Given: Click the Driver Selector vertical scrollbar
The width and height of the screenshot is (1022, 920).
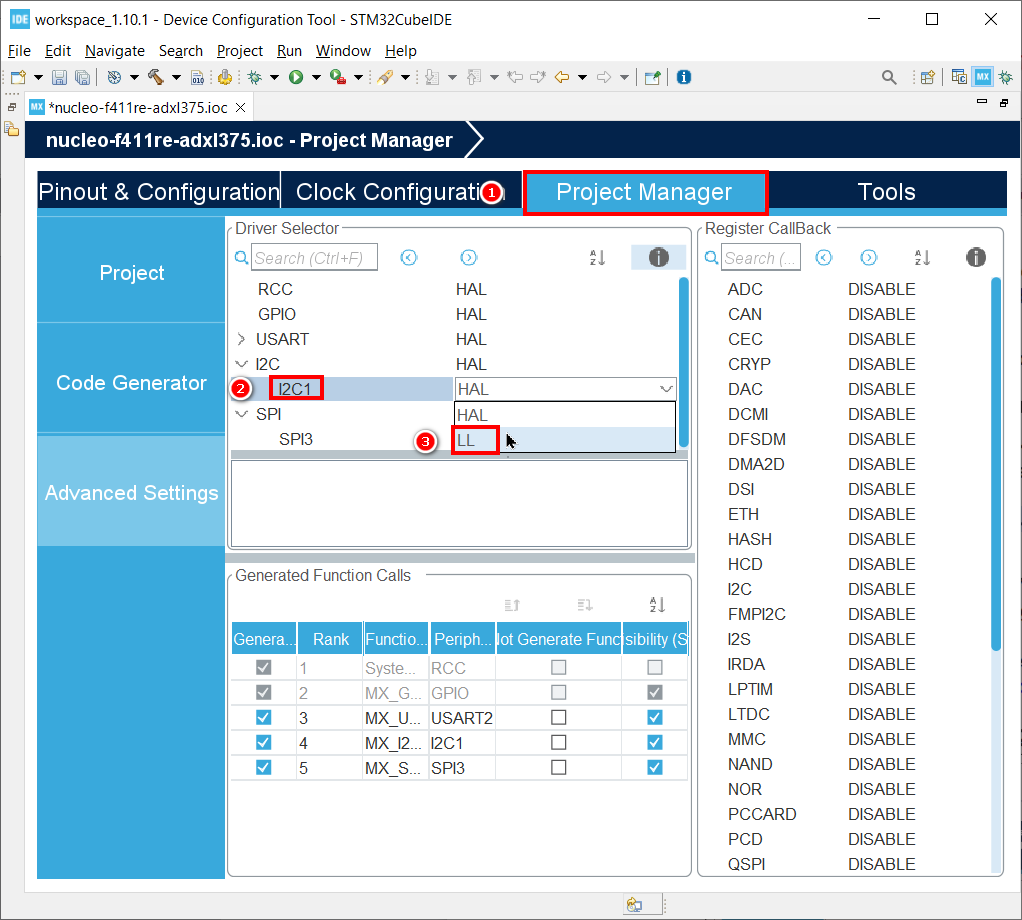Looking at the screenshot, I should [683, 362].
